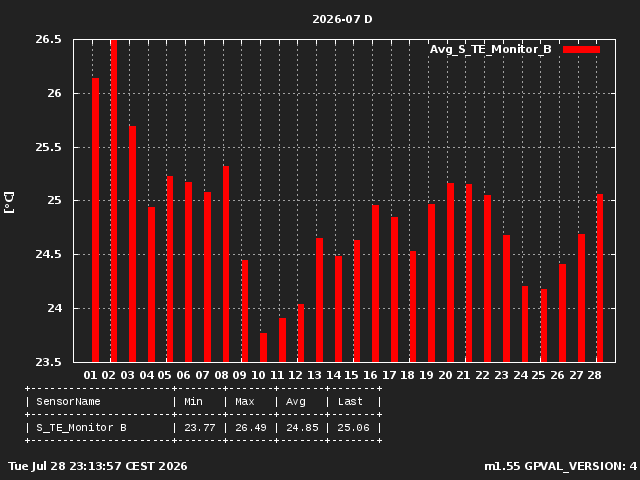This screenshot has height=480, width=640.
Task: Click the bar for day 08
Action: [x=226, y=264]
